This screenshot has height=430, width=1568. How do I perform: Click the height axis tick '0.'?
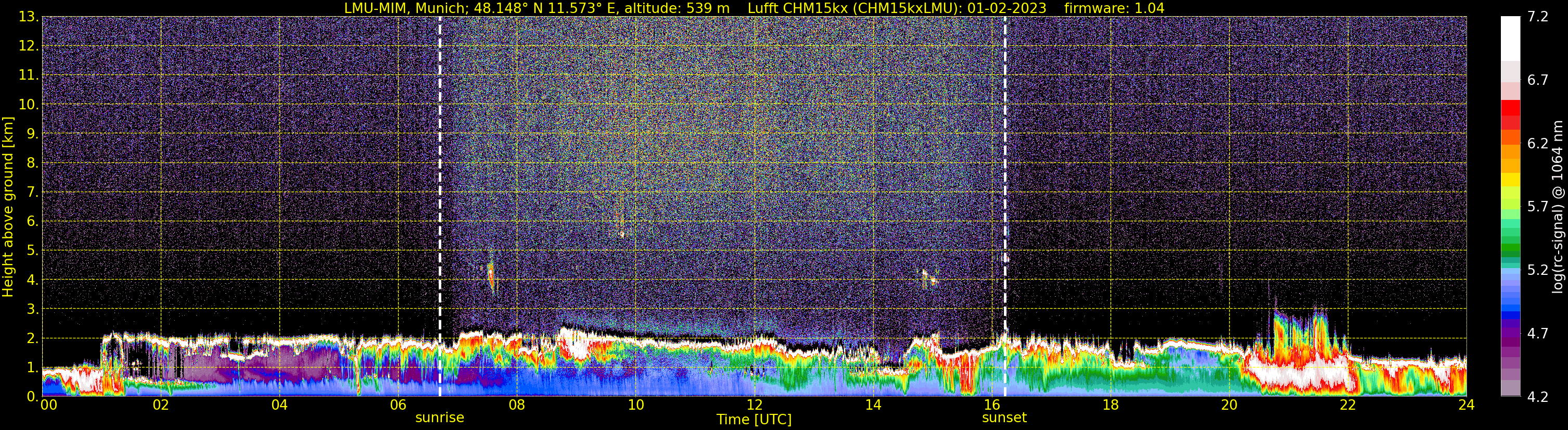point(33,396)
